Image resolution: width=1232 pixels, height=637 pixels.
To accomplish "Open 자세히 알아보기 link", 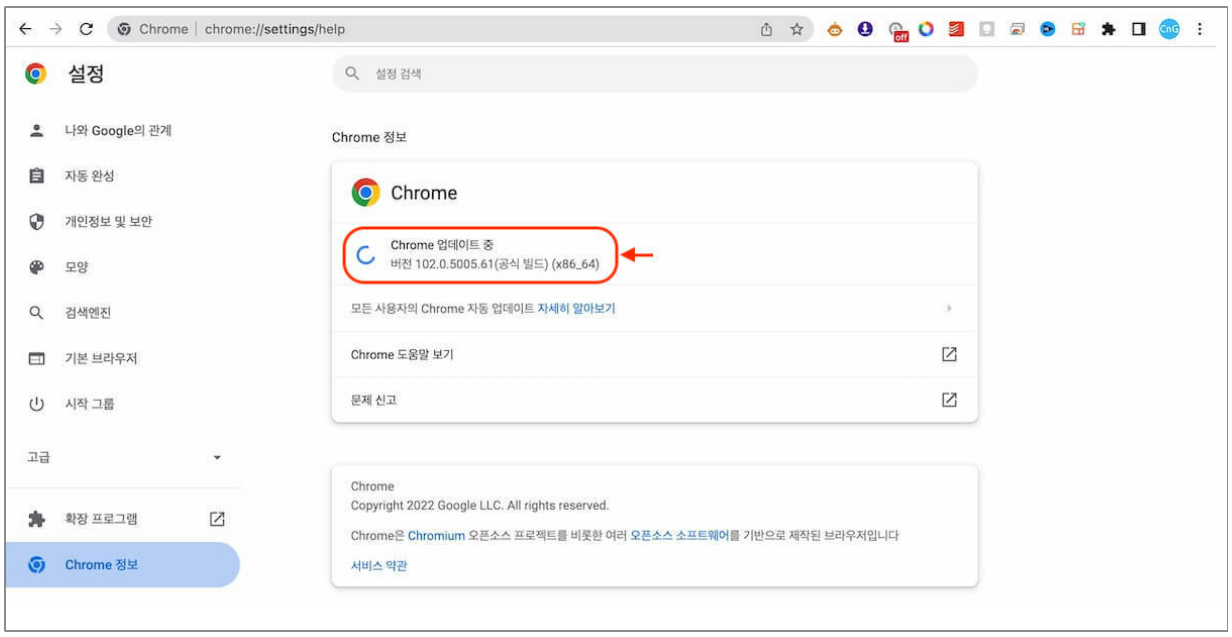I will pyautogui.click(x=576, y=308).
